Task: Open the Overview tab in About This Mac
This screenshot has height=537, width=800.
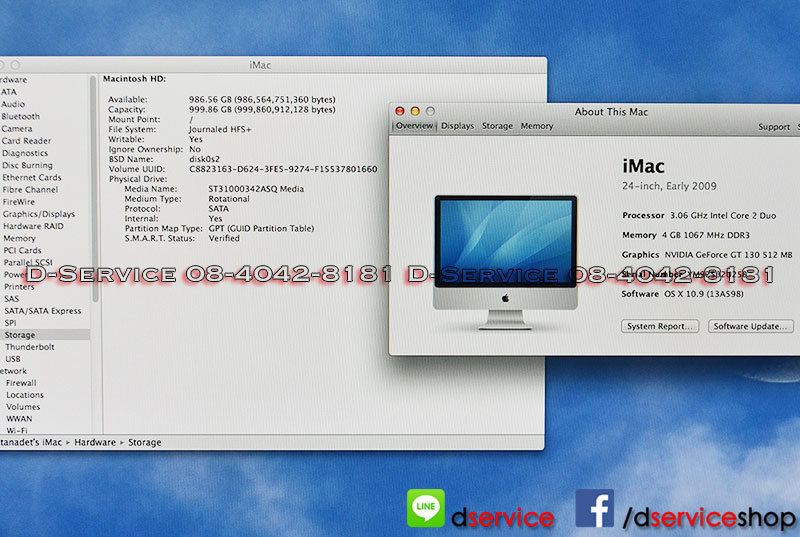Action: [414, 125]
